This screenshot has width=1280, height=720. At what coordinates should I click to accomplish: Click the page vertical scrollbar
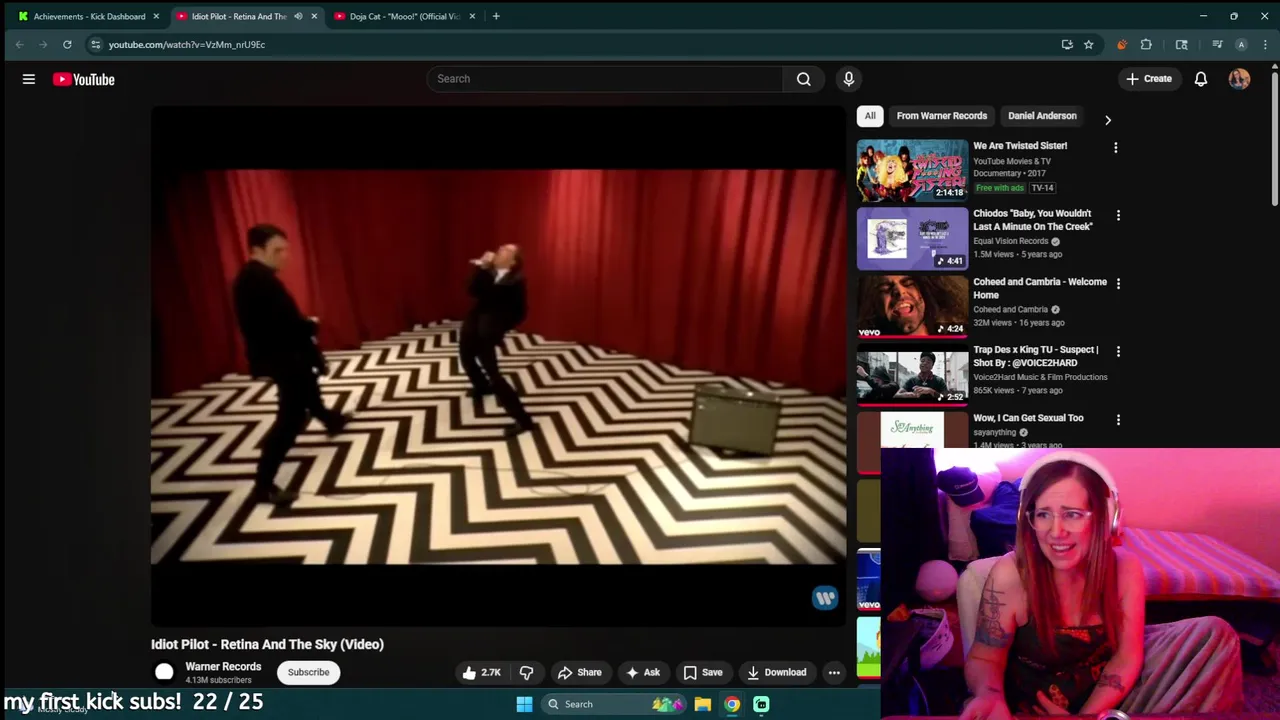pos(1274,140)
